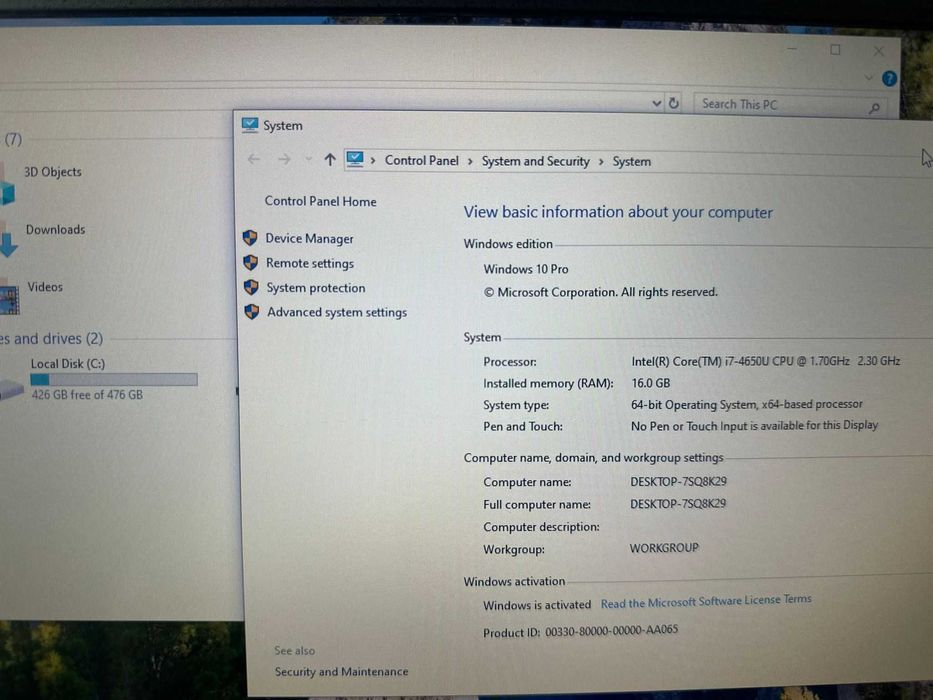Viewport: 933px width, 700px height.
Task: Click the '426 GB free of 476 GB' text
Action: (87, 395)
